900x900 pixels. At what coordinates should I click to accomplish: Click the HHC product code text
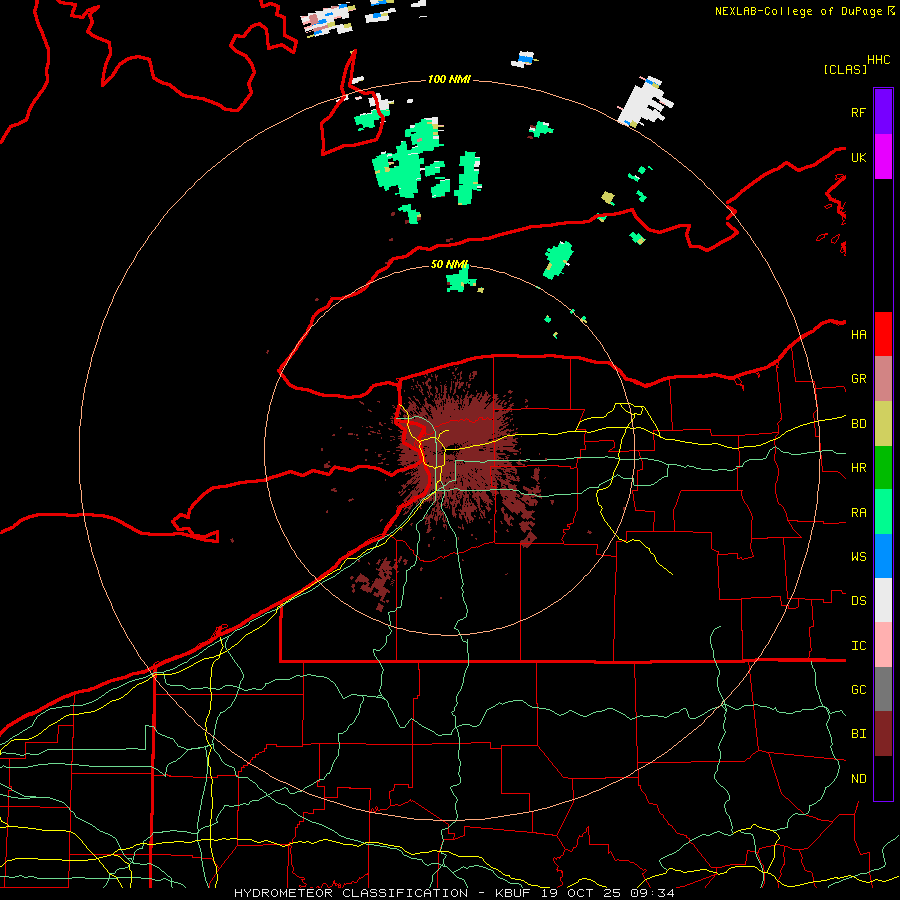pos(879,60)
